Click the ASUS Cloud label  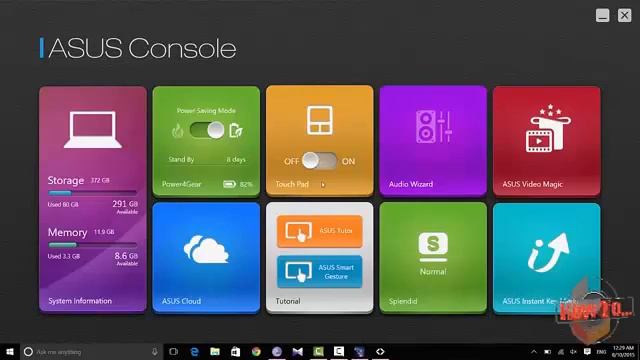click(181, 301)
